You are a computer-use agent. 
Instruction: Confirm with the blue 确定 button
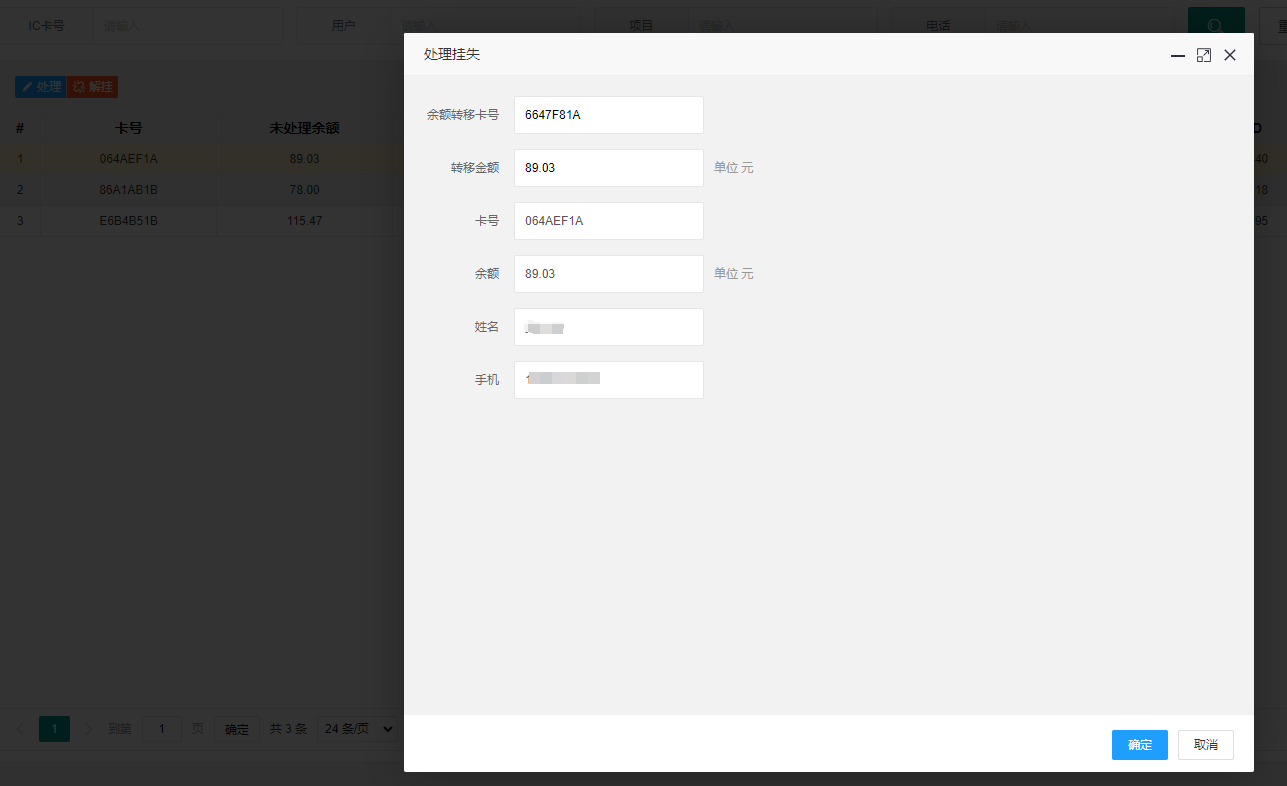coord(1140,745)
